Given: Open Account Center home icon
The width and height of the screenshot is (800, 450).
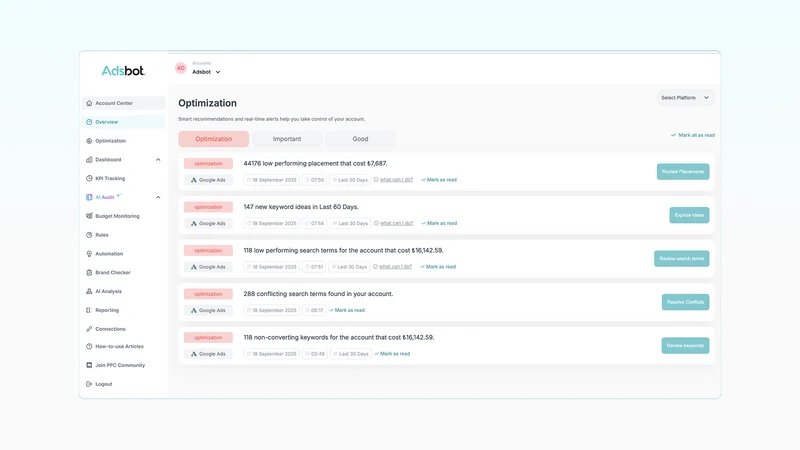Looking at the screenshot, I should pyautogui.click(x=89, y=103).
